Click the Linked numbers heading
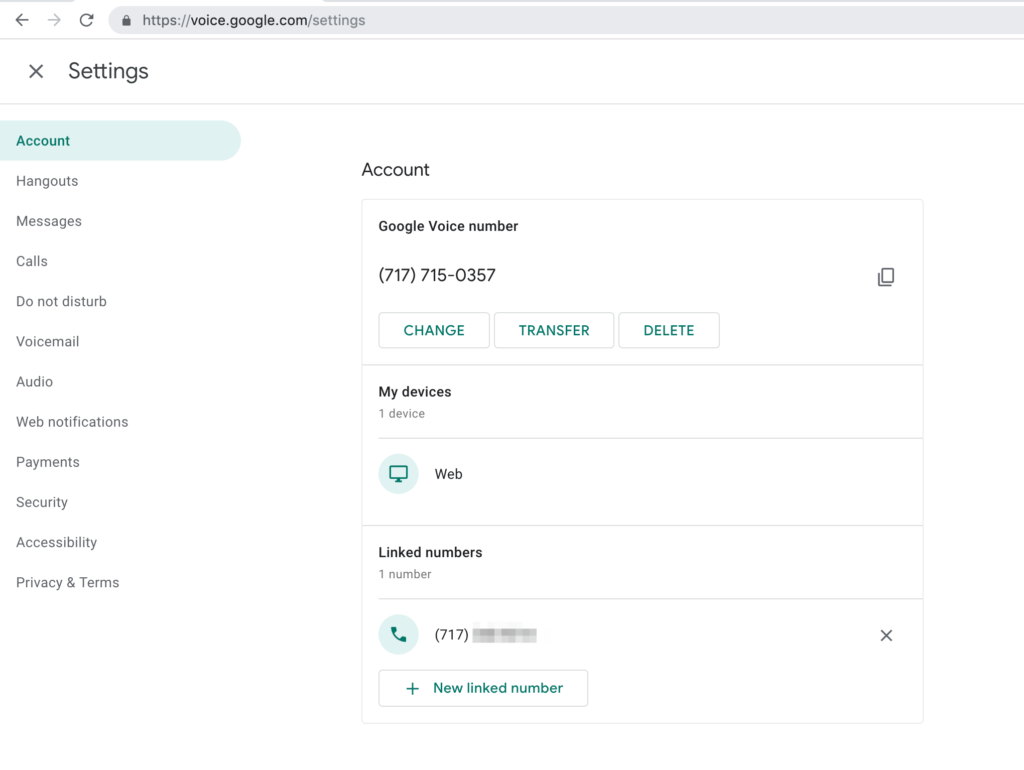 [430, 553]
